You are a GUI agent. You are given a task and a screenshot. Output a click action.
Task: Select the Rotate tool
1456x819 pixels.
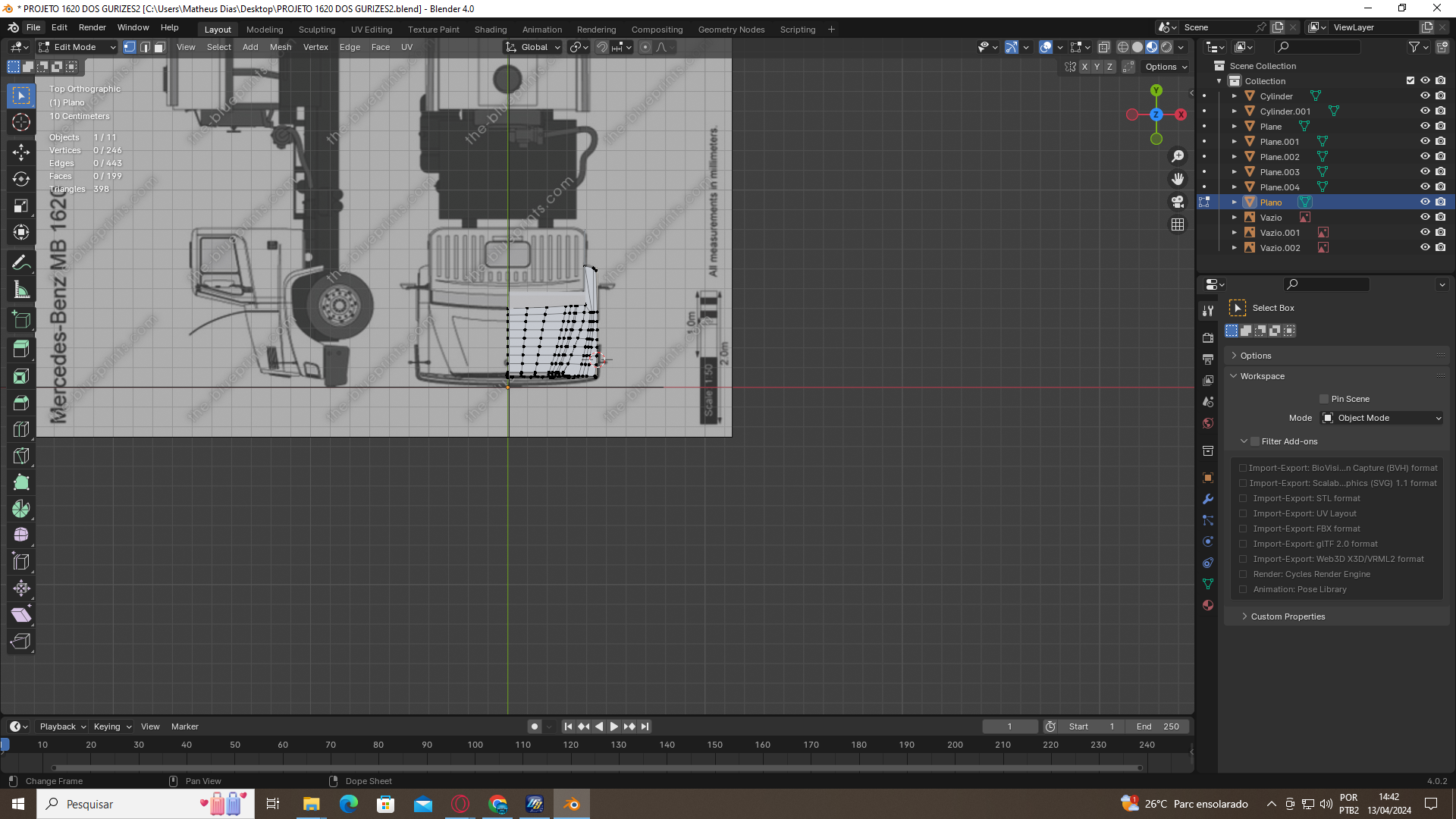pos(21,179)
